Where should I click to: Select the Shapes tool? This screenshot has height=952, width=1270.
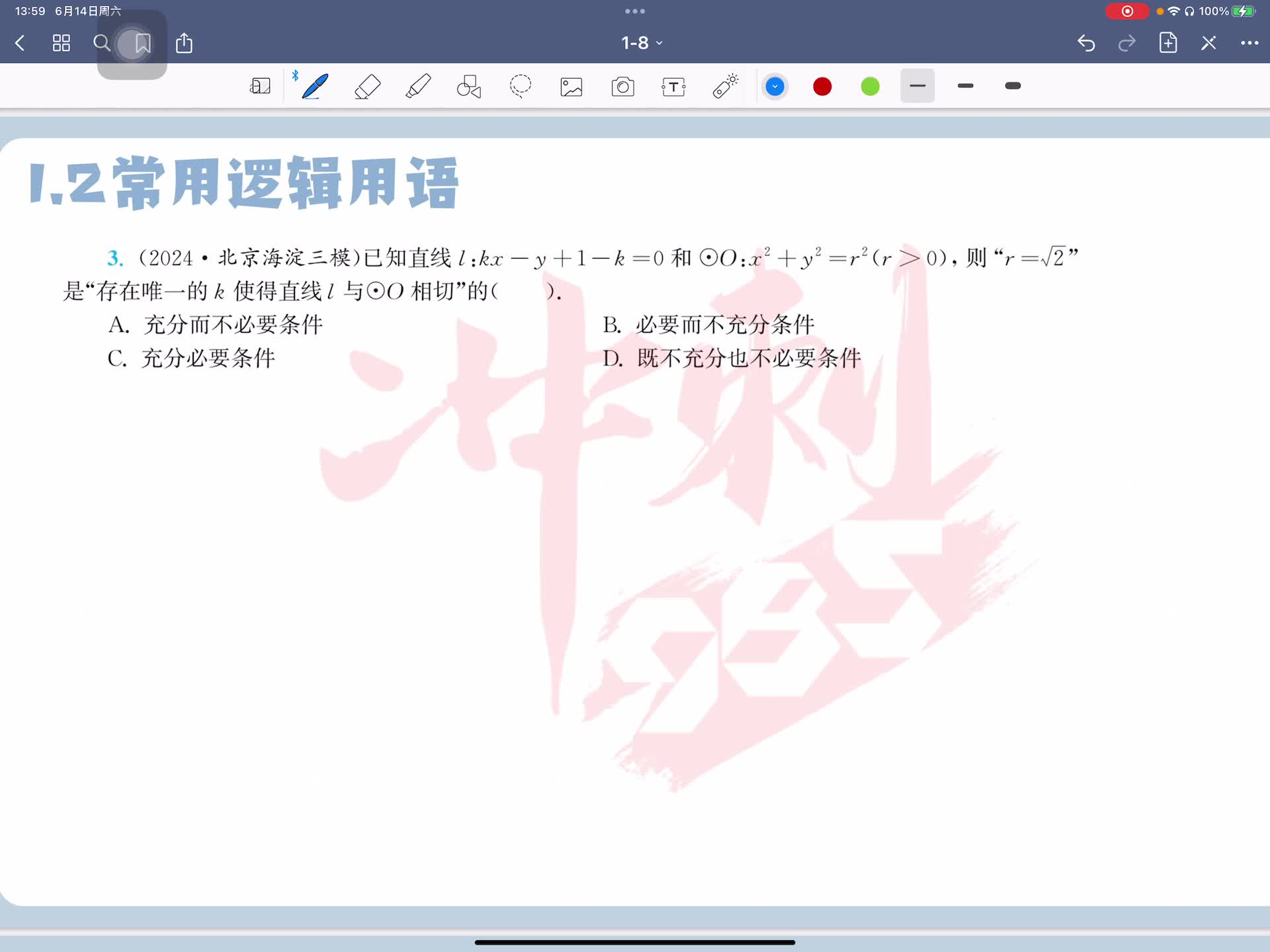(469, 86)
